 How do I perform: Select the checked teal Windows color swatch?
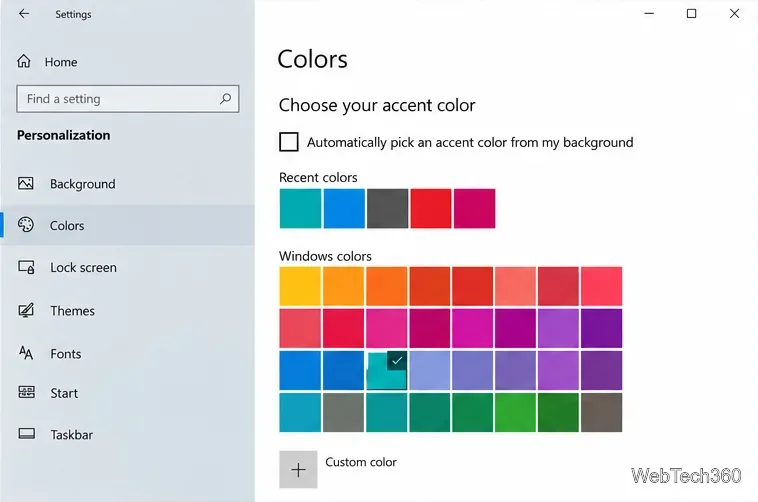(386, 370)
